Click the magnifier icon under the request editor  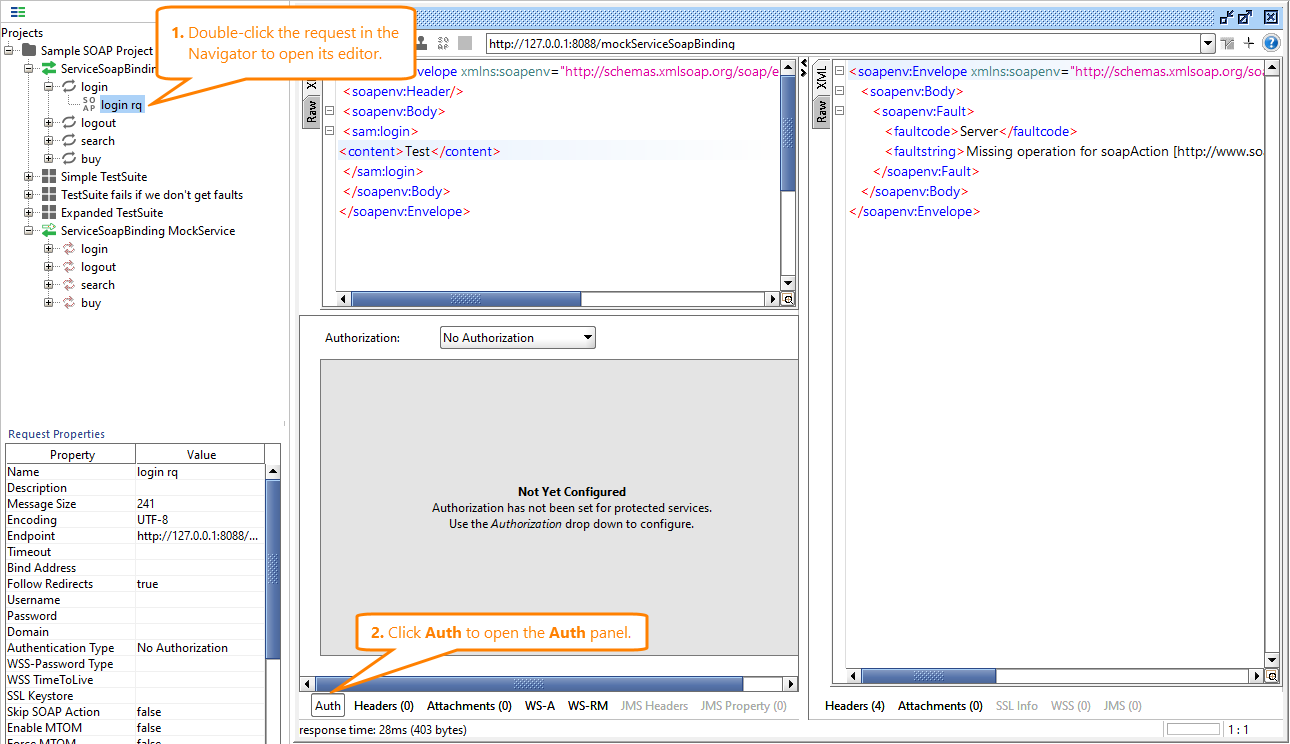[x=787, y=298]
